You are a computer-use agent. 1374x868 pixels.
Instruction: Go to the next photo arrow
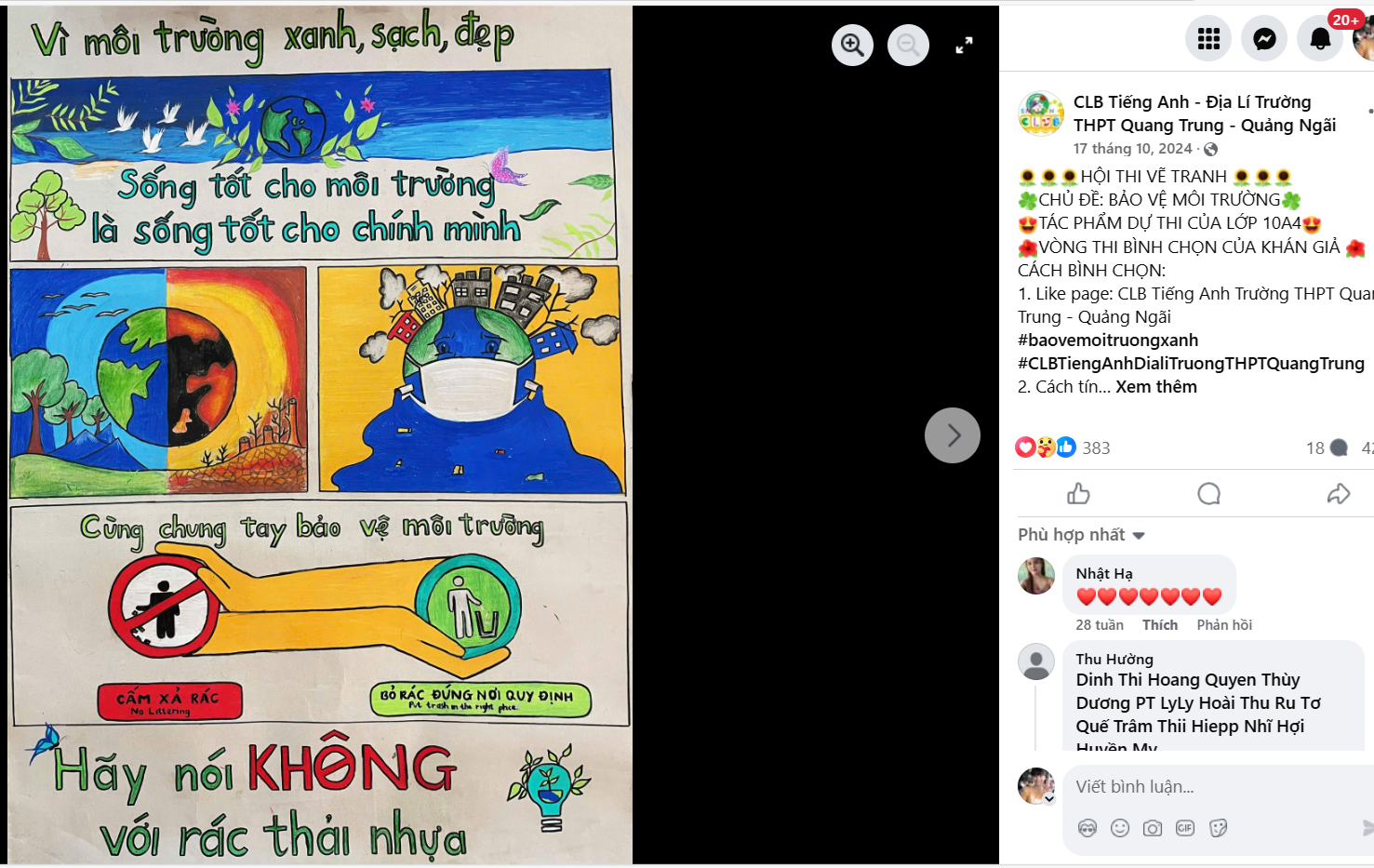tap(953, 435)
